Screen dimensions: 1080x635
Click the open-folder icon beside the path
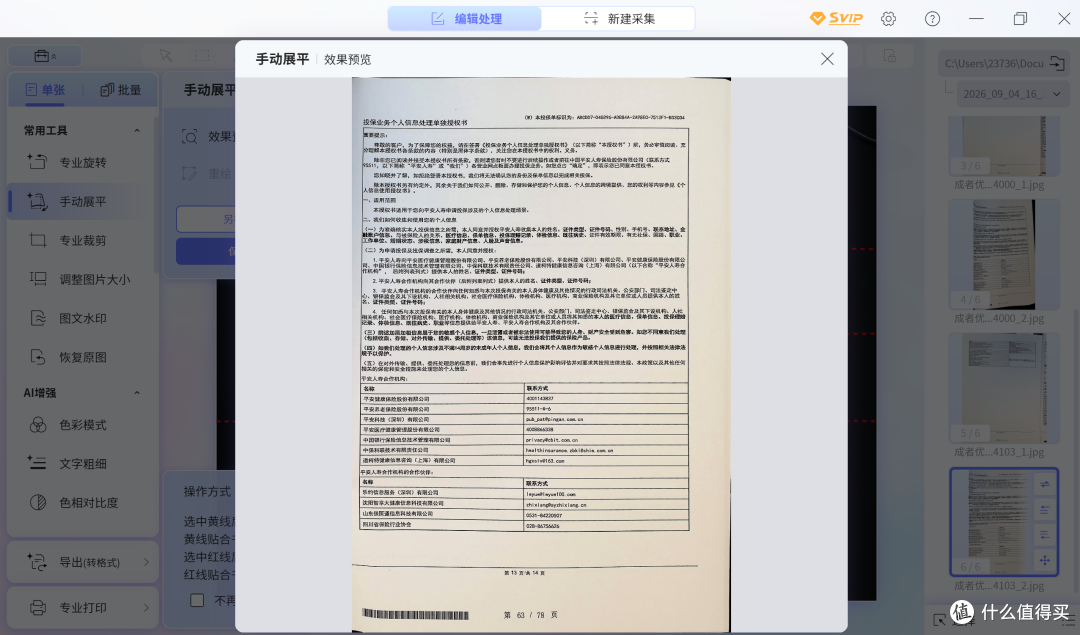click(1057, 63)
